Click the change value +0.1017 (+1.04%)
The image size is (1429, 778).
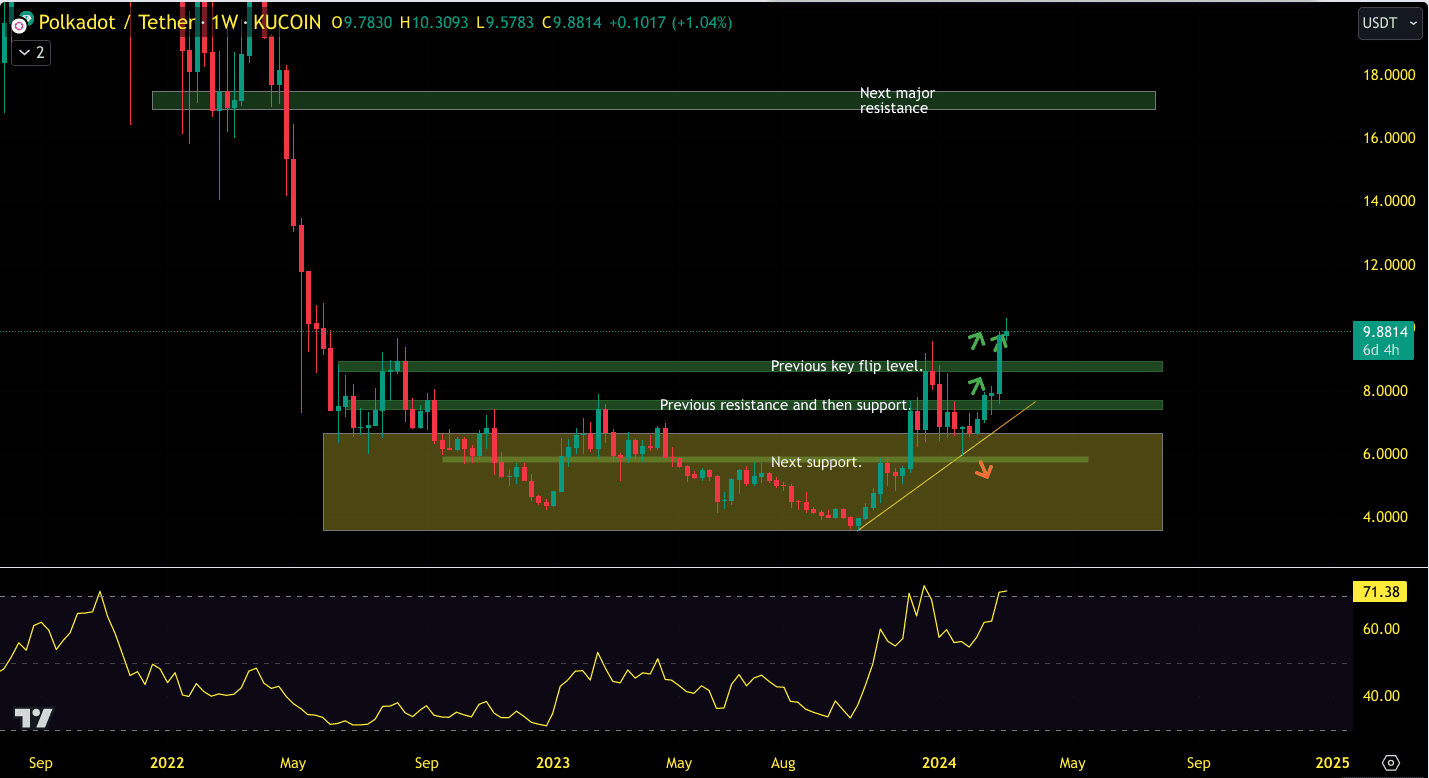670,22
